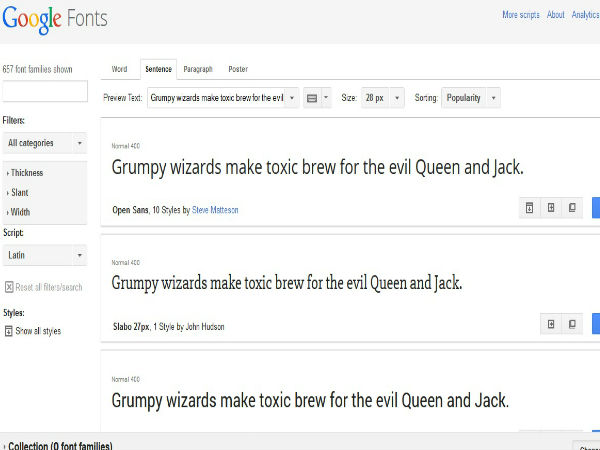Viewport: 600px width, 450px height.
Task: Expand the Collection bar at the bottom
Action: pos(58,445)
